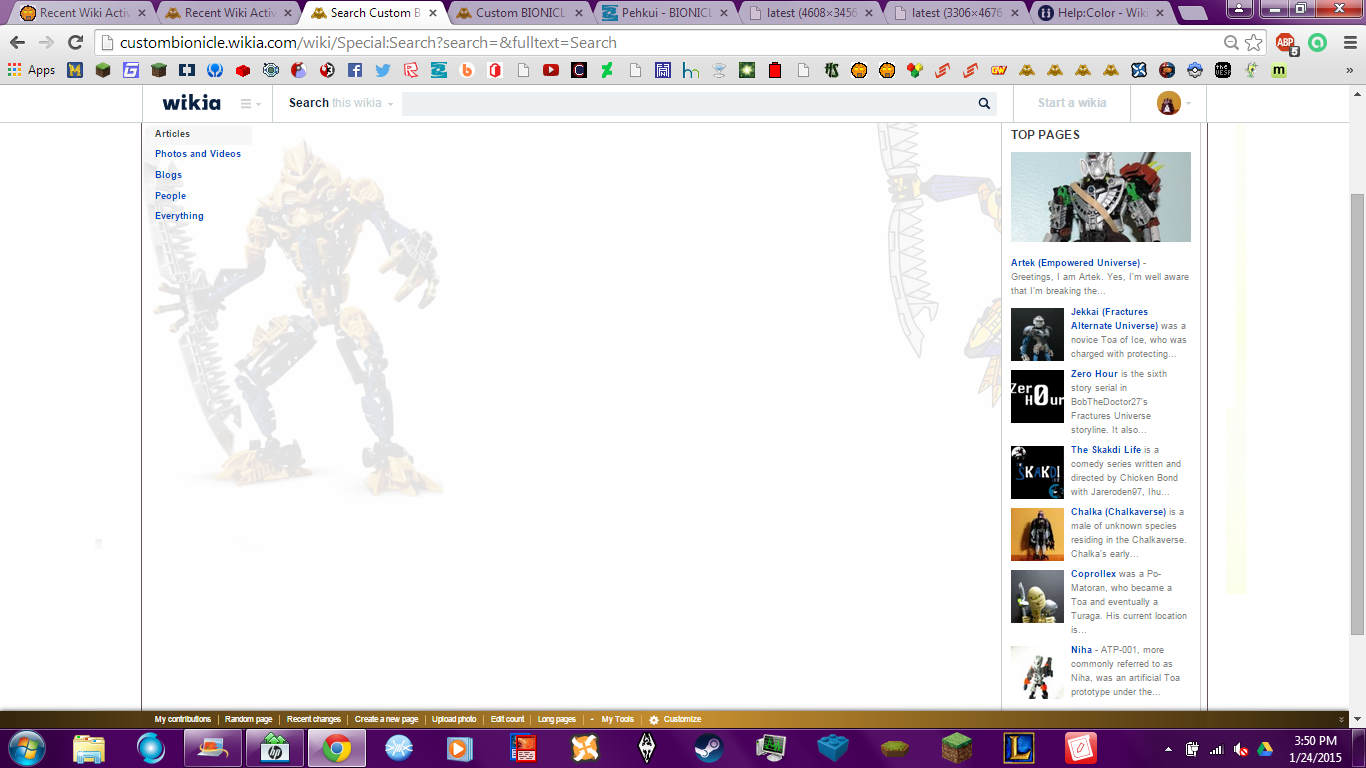
Task: Click the page vertical scrollbar
Action: click(1357, 413)
